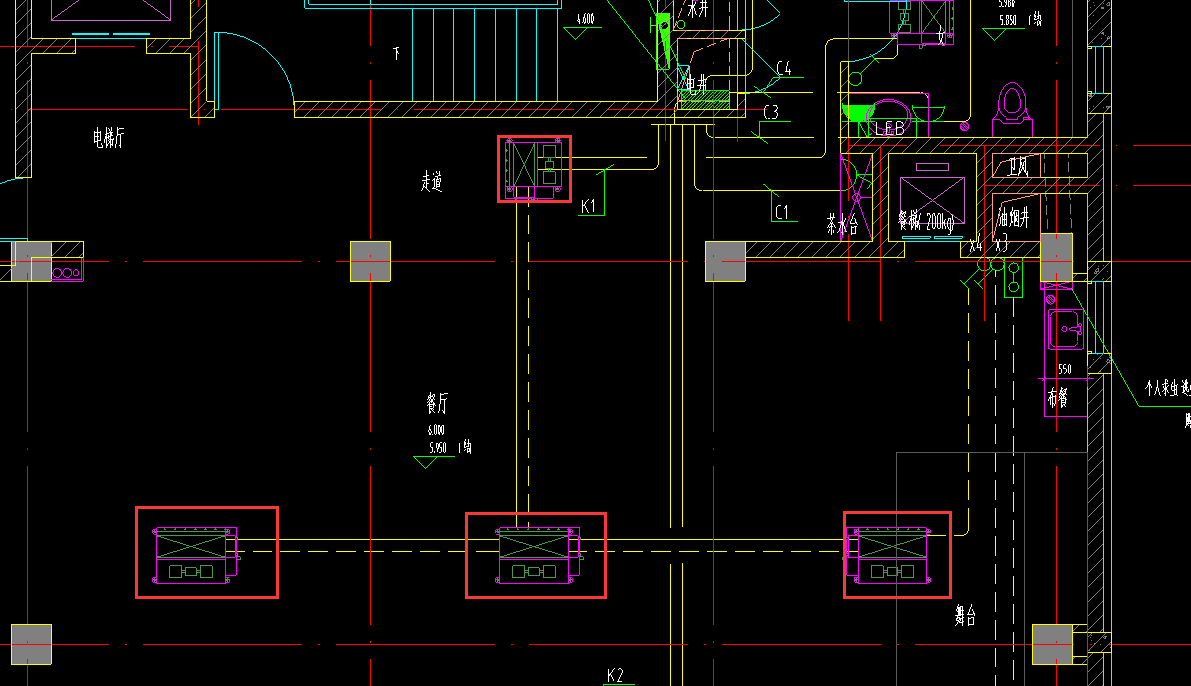Screen dimensions: 1191x686
Task: Select the crossed box symbol in 餐梯 shaft
Action: click(932, 200)
